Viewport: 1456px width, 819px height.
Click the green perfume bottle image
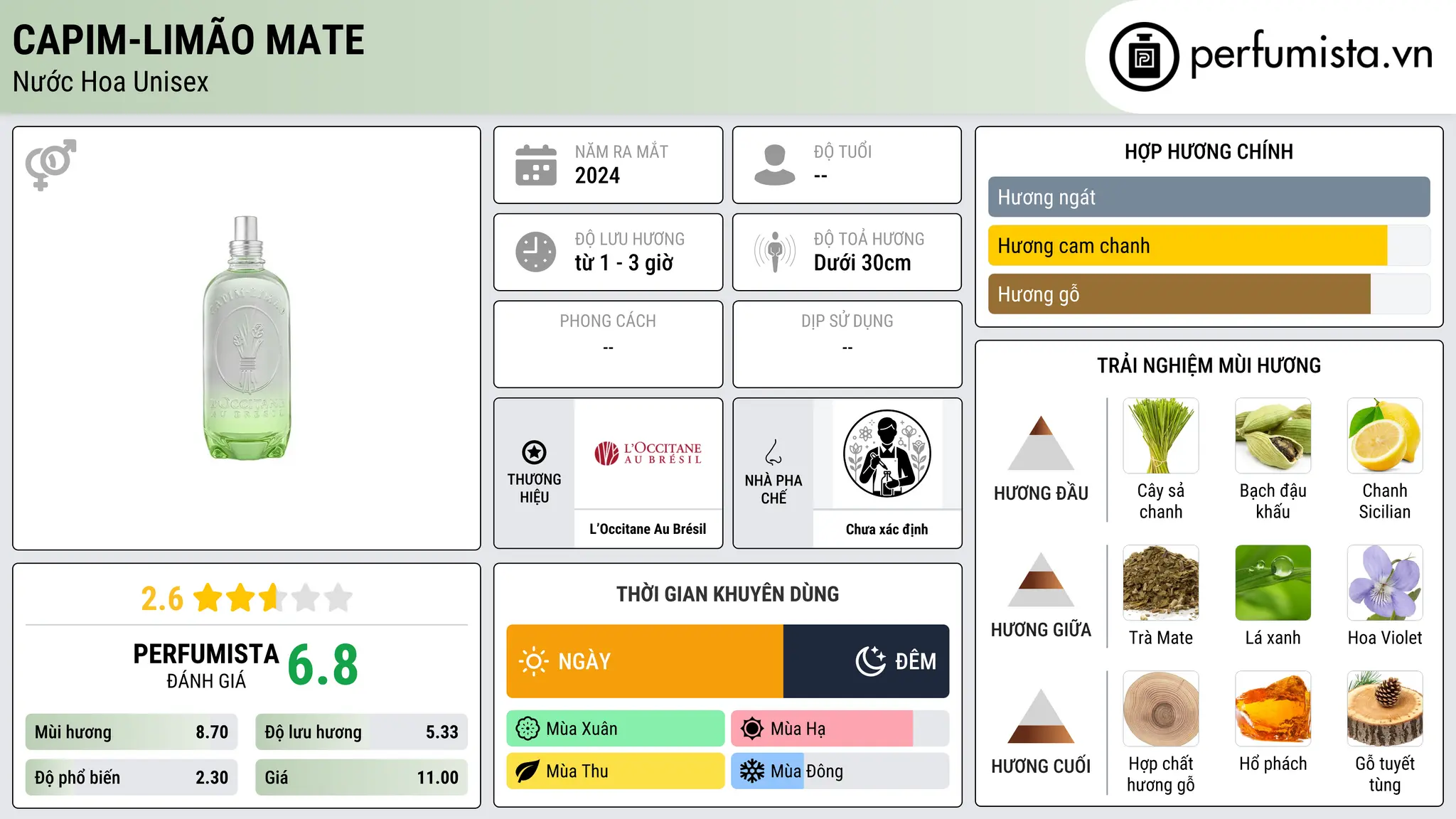tap(247, 338)
